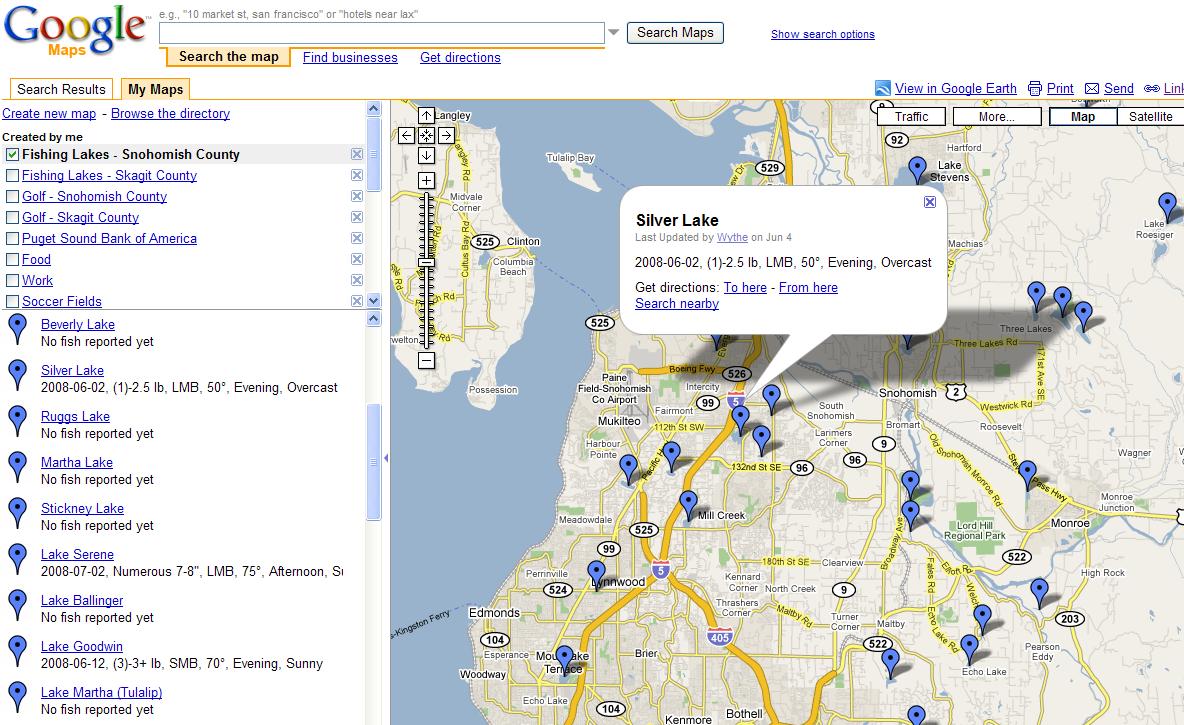This screenshot has width=1184, height=725.
Task: Click the Search nearby link
Action: point(677,303)
